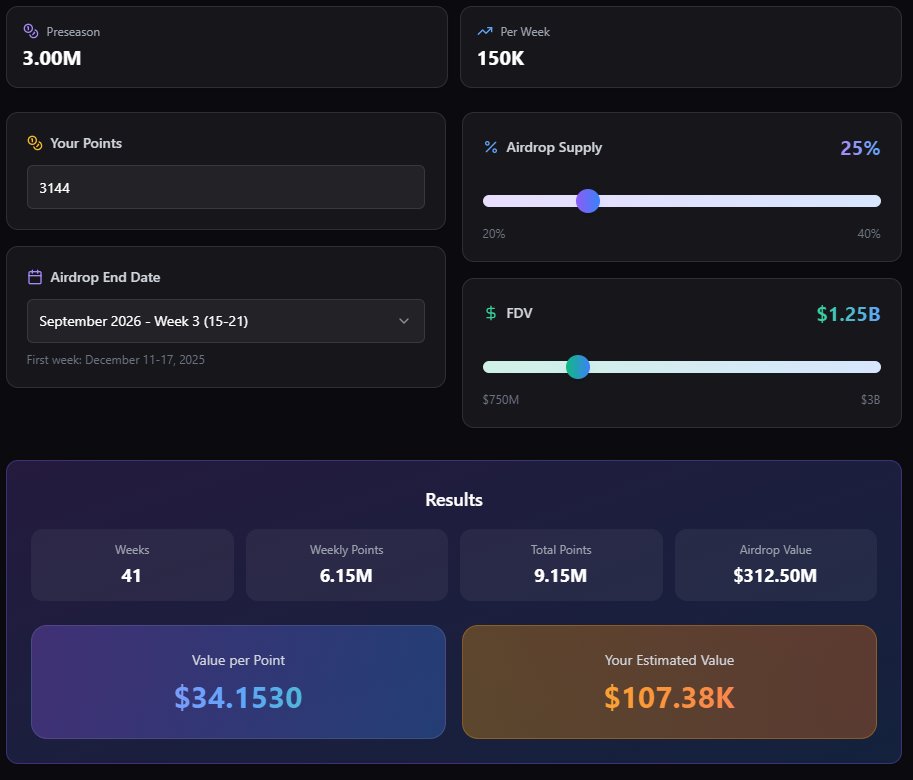Click the Airdrop Value $312.50M card
This screenshot has width=913, height=780.
pyautogui.click(x=776, y=565)
